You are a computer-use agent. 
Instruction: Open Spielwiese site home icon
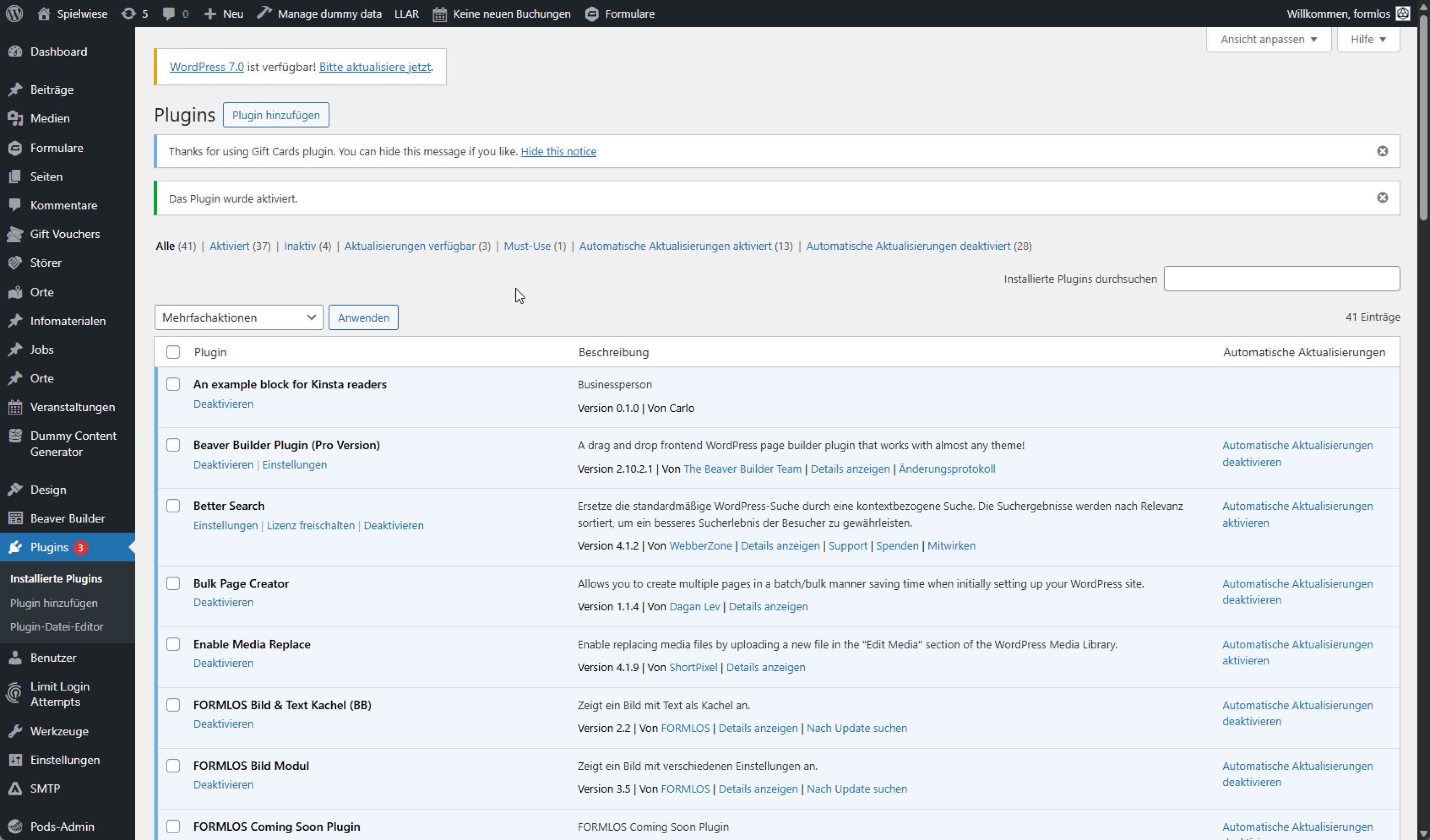[x=44, y=13]
